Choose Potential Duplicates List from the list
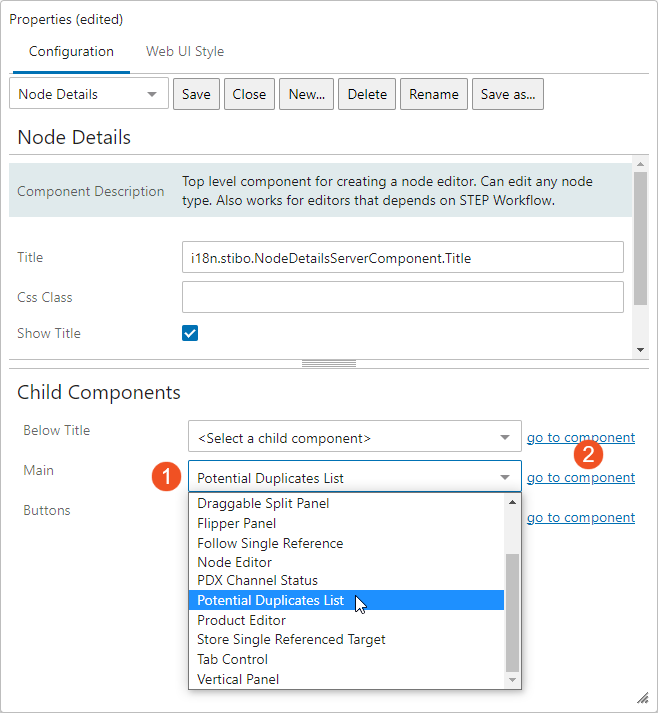Viewport: 658px width, 713px height. [271, 600]
